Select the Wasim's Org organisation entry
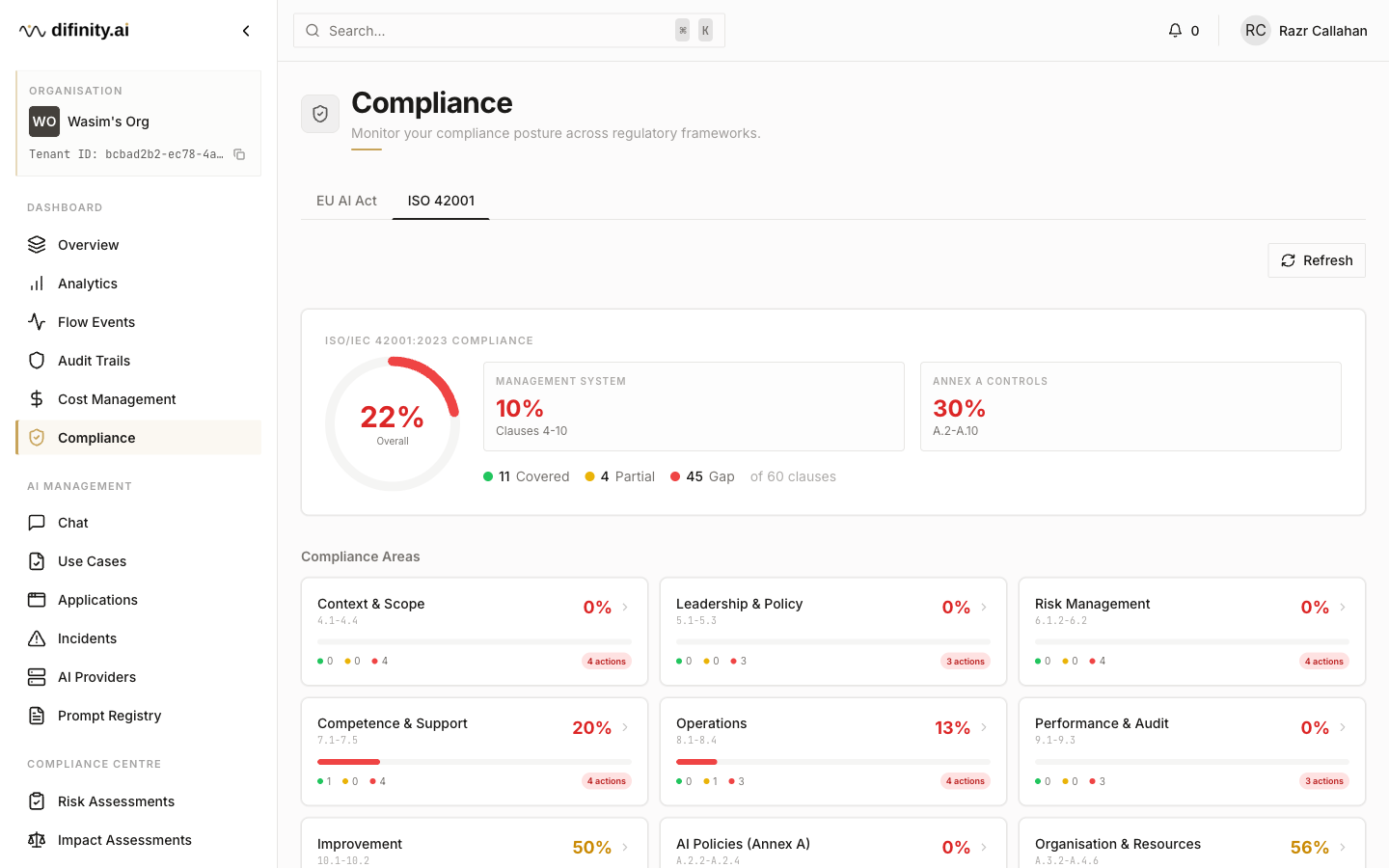Image resolution: width=1389 pixels, height=868 pixels. 139,122
